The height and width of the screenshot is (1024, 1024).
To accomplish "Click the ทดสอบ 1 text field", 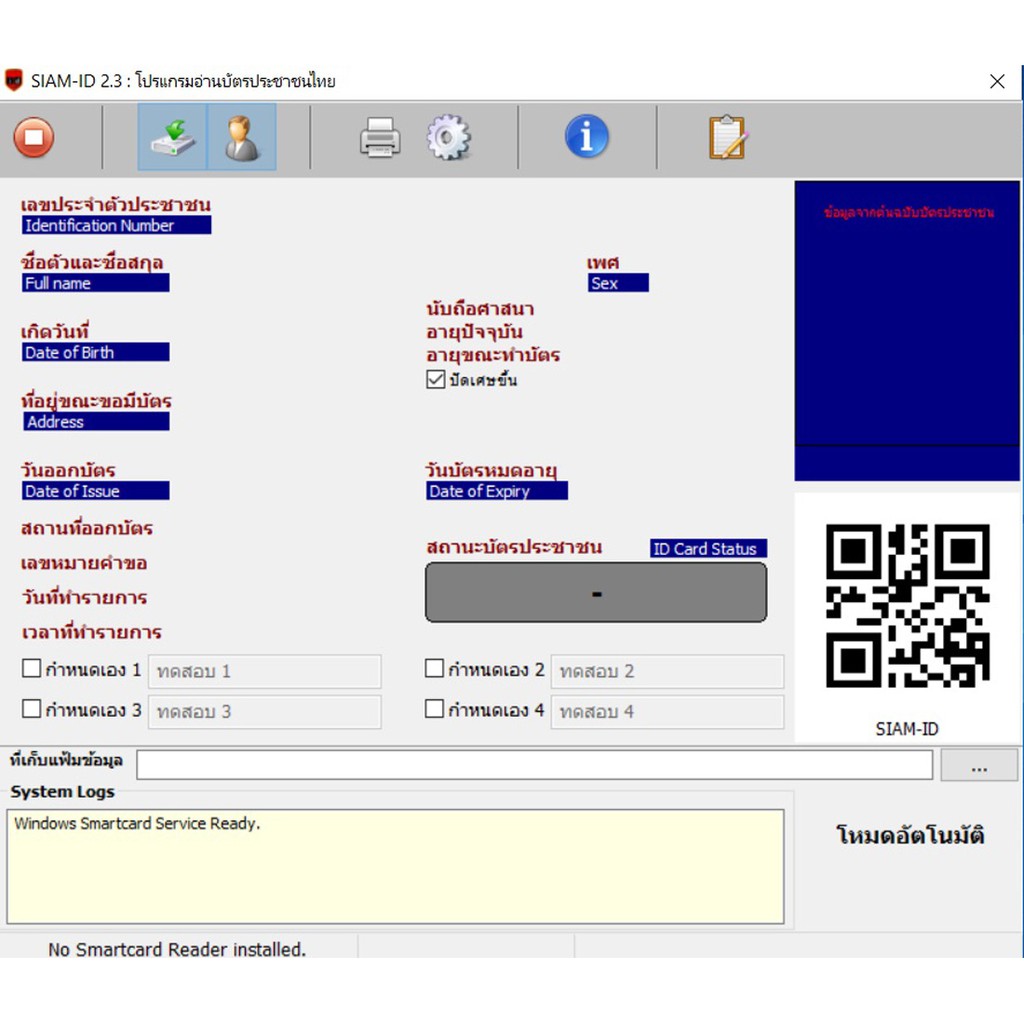I will point(264,671).
